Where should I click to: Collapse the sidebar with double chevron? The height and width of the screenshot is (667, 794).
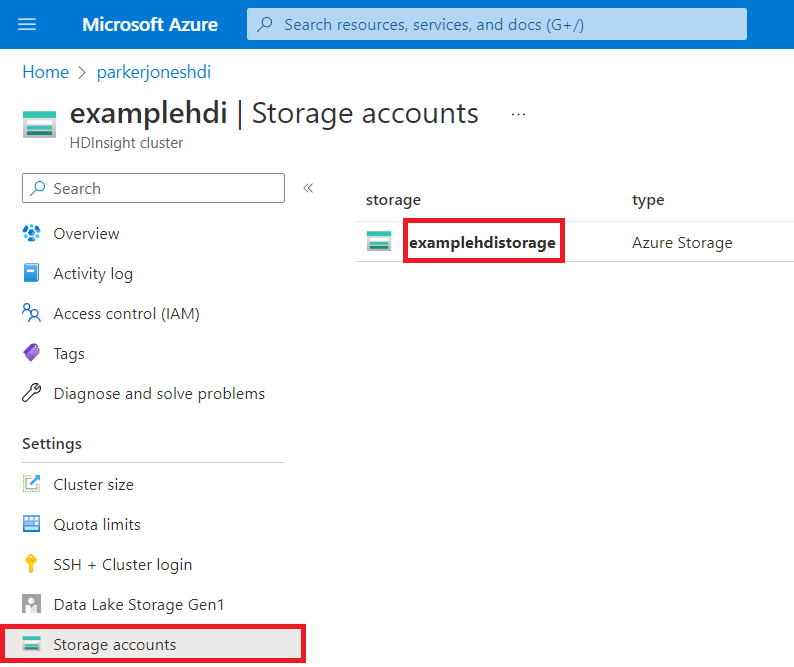point(308,188)
